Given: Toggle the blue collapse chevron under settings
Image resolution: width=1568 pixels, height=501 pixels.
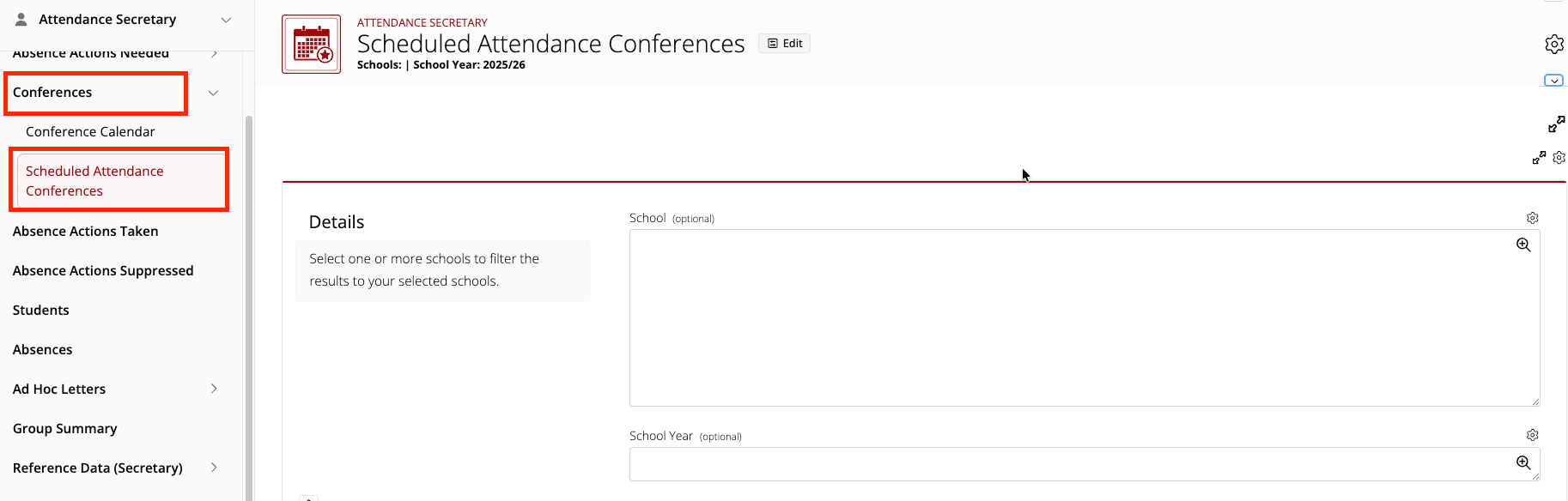Looking at the screenshot, I should click(1553, 81).
